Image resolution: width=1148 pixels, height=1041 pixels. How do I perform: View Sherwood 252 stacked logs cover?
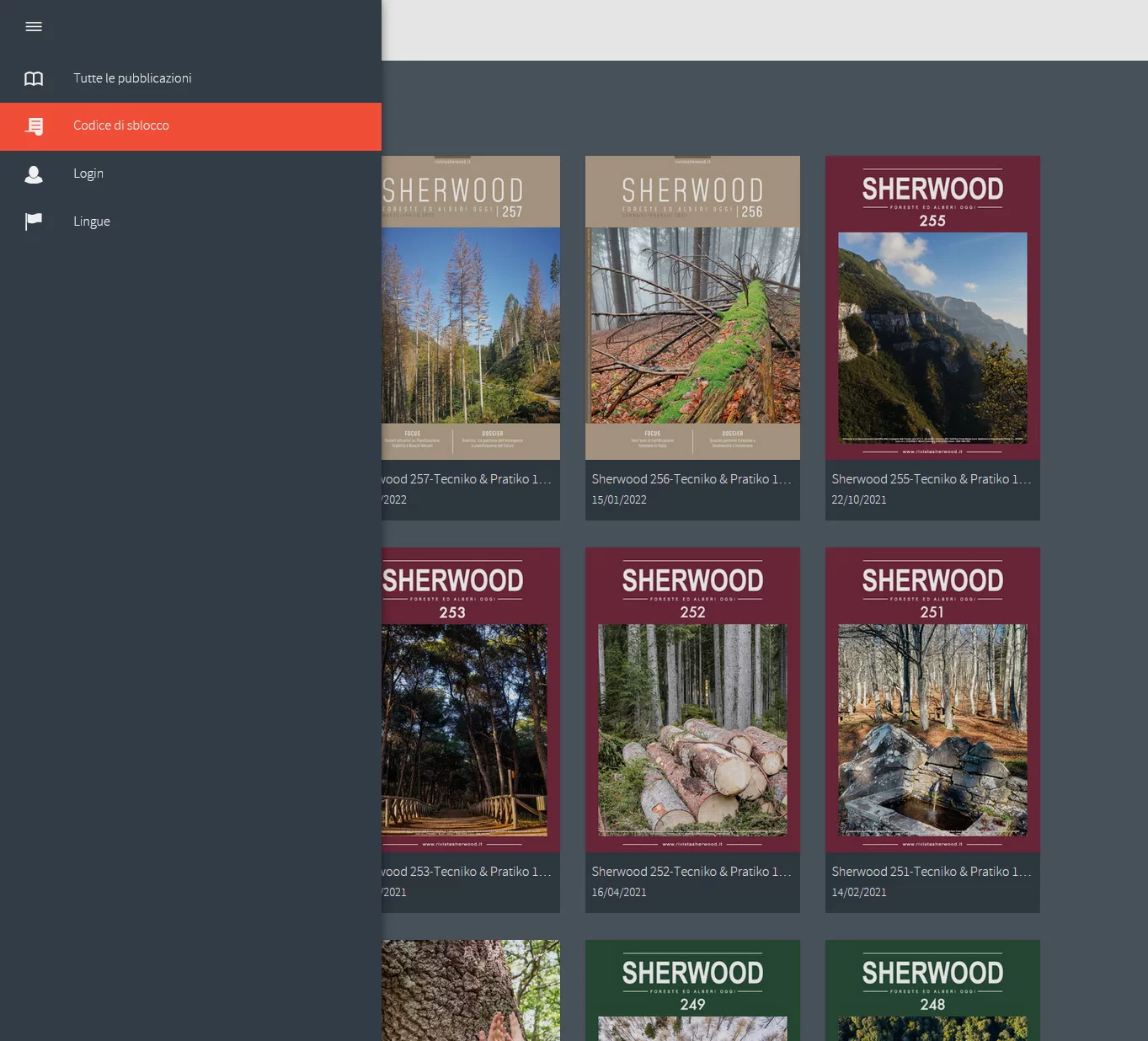692,700
